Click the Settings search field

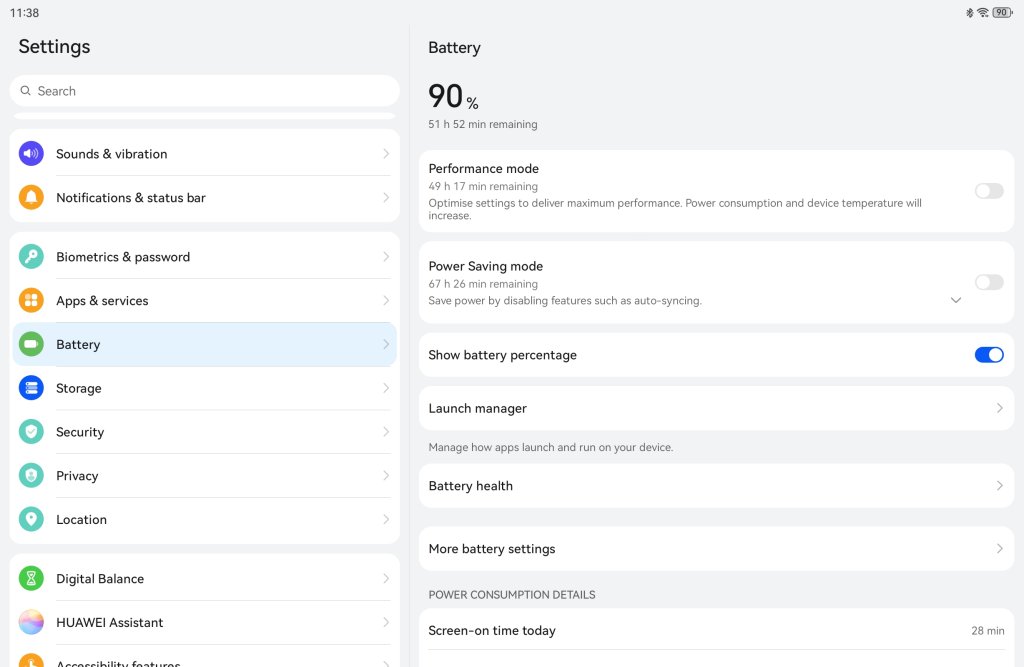[x=204, y=91]
